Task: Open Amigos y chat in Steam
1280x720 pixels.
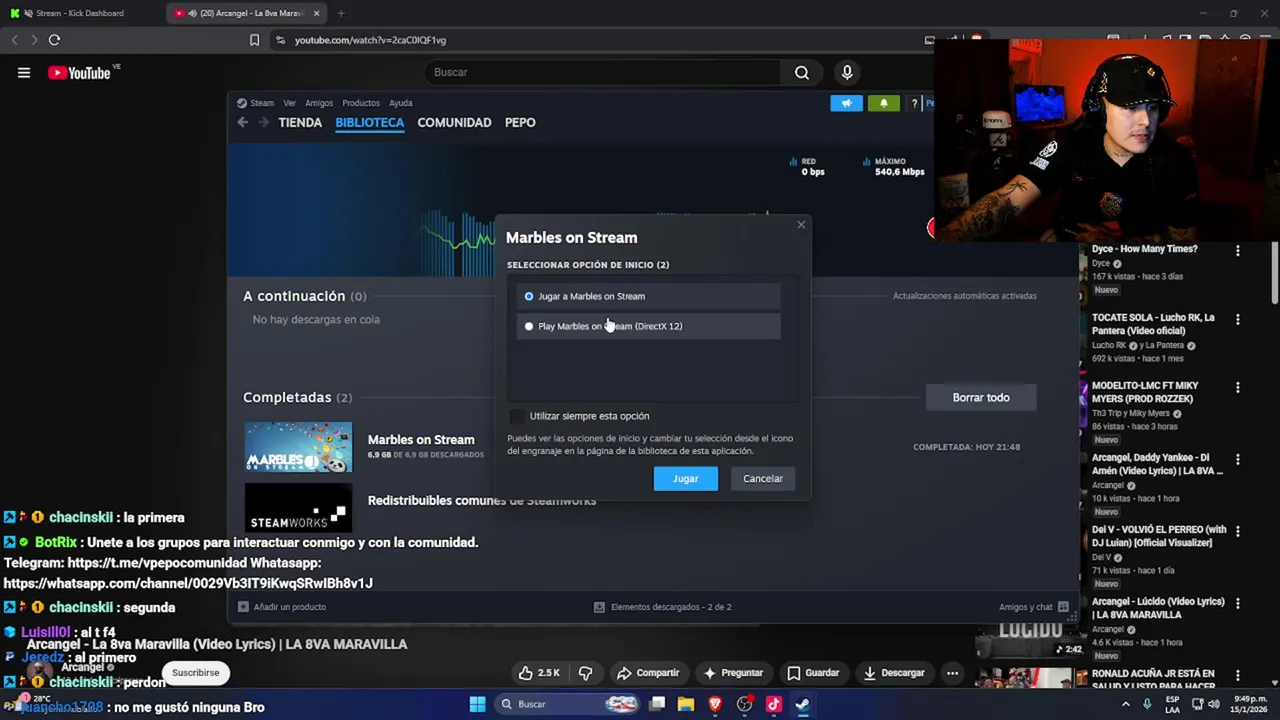Action: tap(1034, 607)
